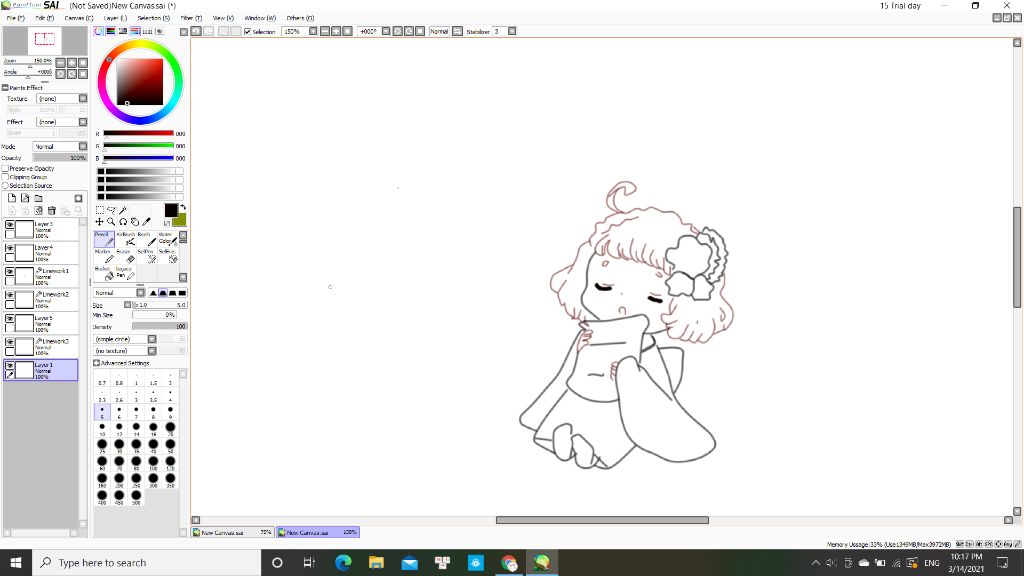
Task: Select the AirBrush tool
Action: tap(125, 239)
